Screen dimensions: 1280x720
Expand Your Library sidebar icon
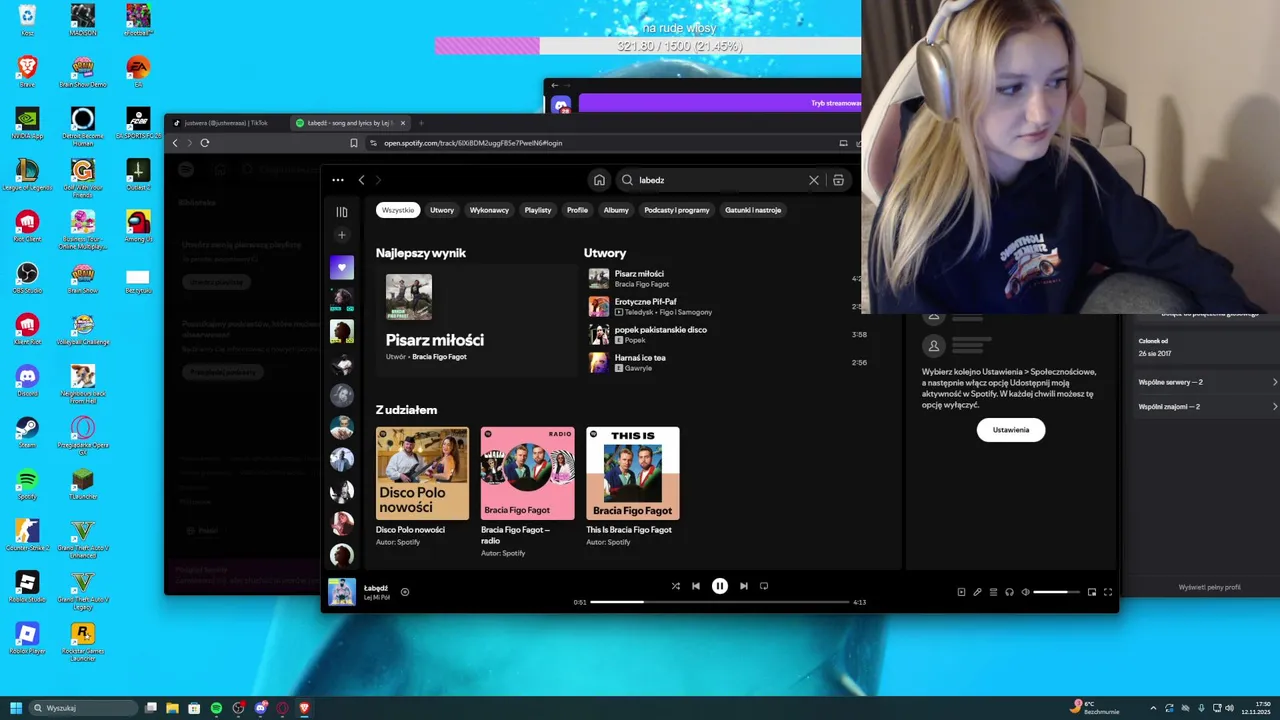click(342, 212)
